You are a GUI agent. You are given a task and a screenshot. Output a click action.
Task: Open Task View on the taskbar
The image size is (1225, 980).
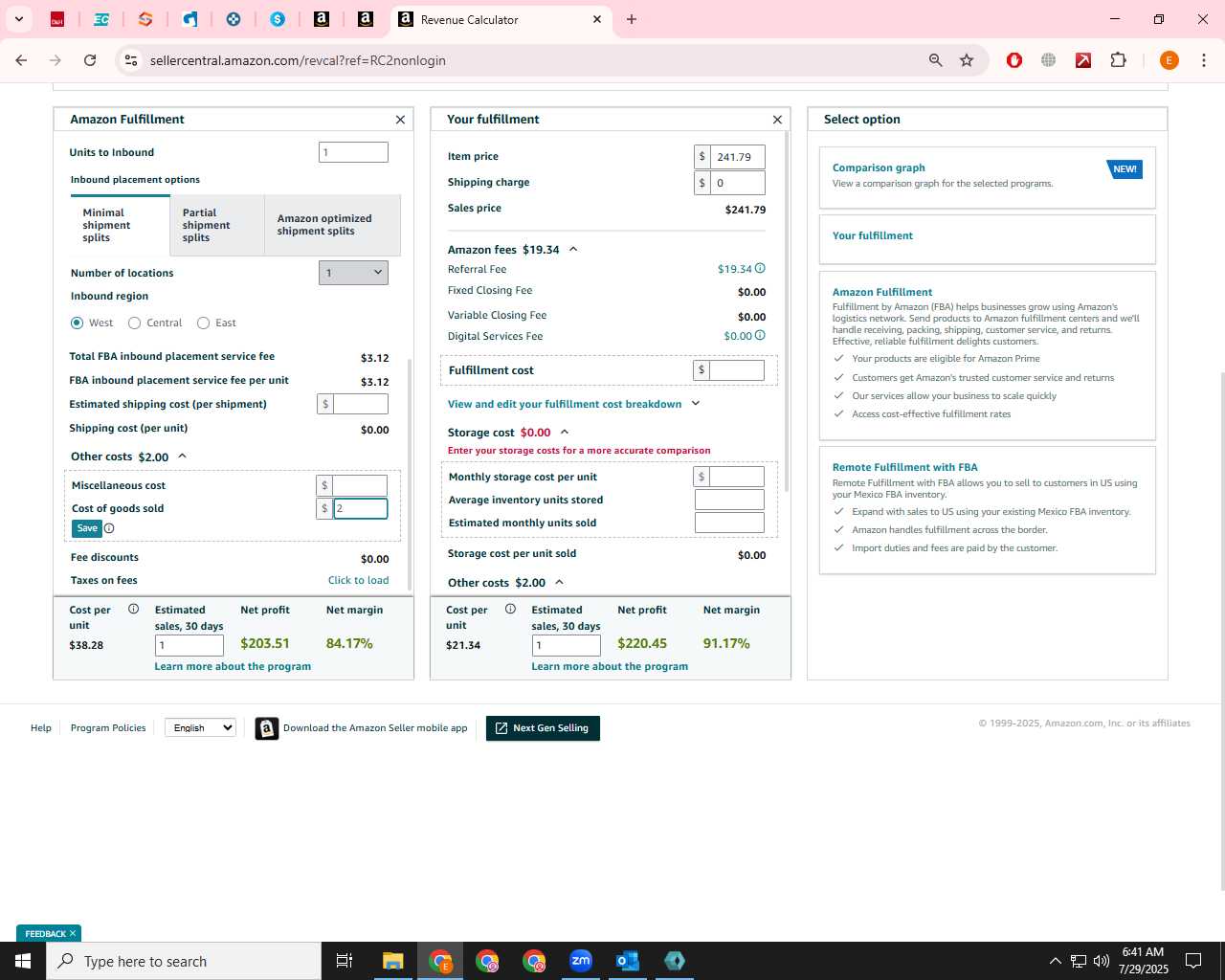345,961
